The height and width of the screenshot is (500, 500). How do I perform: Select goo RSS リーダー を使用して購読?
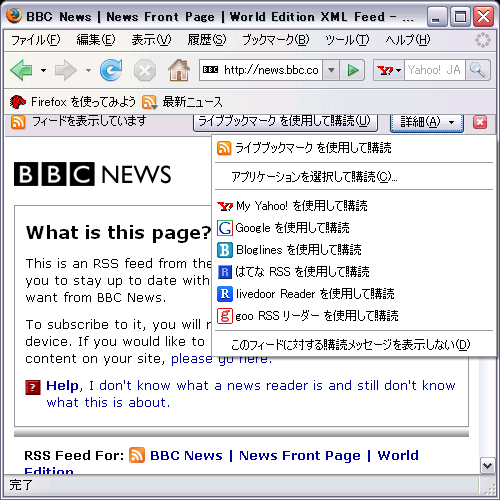coord(354,316)
